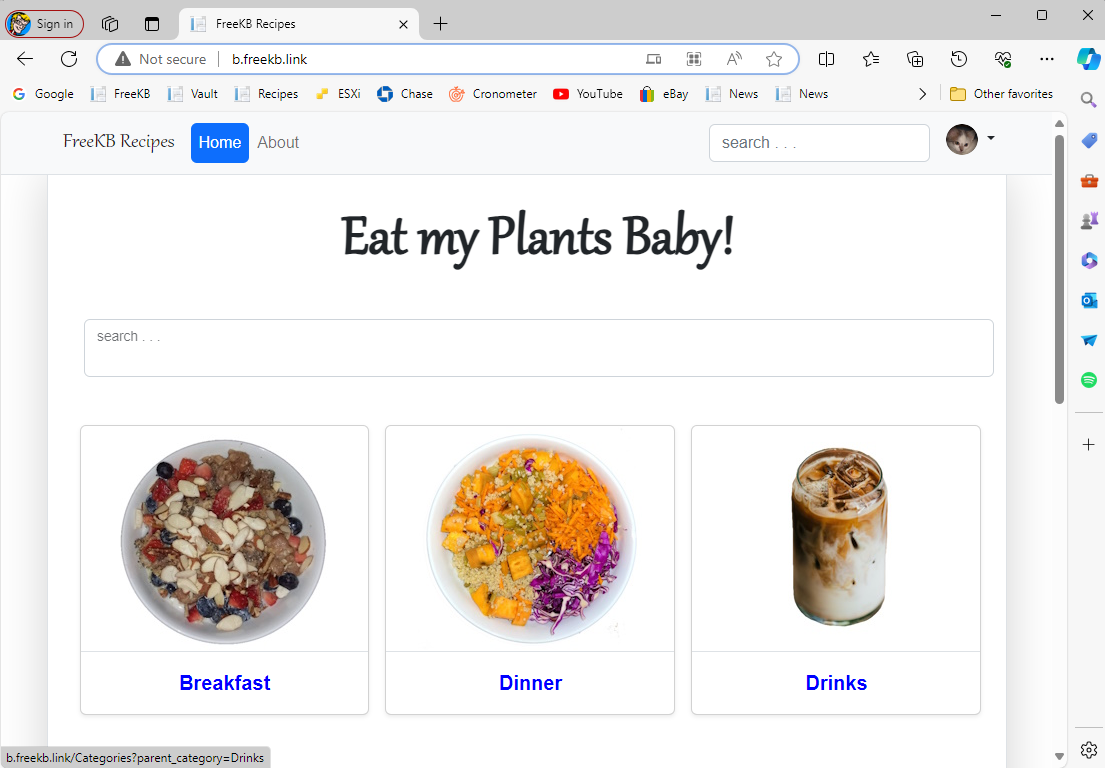Screen dimensions: 1105x768
Task: Focus the navbar search field
Action: 819,143
